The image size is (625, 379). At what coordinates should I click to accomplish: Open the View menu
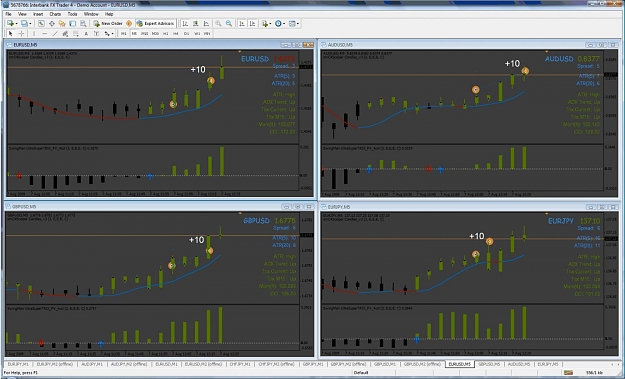click(22, 14)
